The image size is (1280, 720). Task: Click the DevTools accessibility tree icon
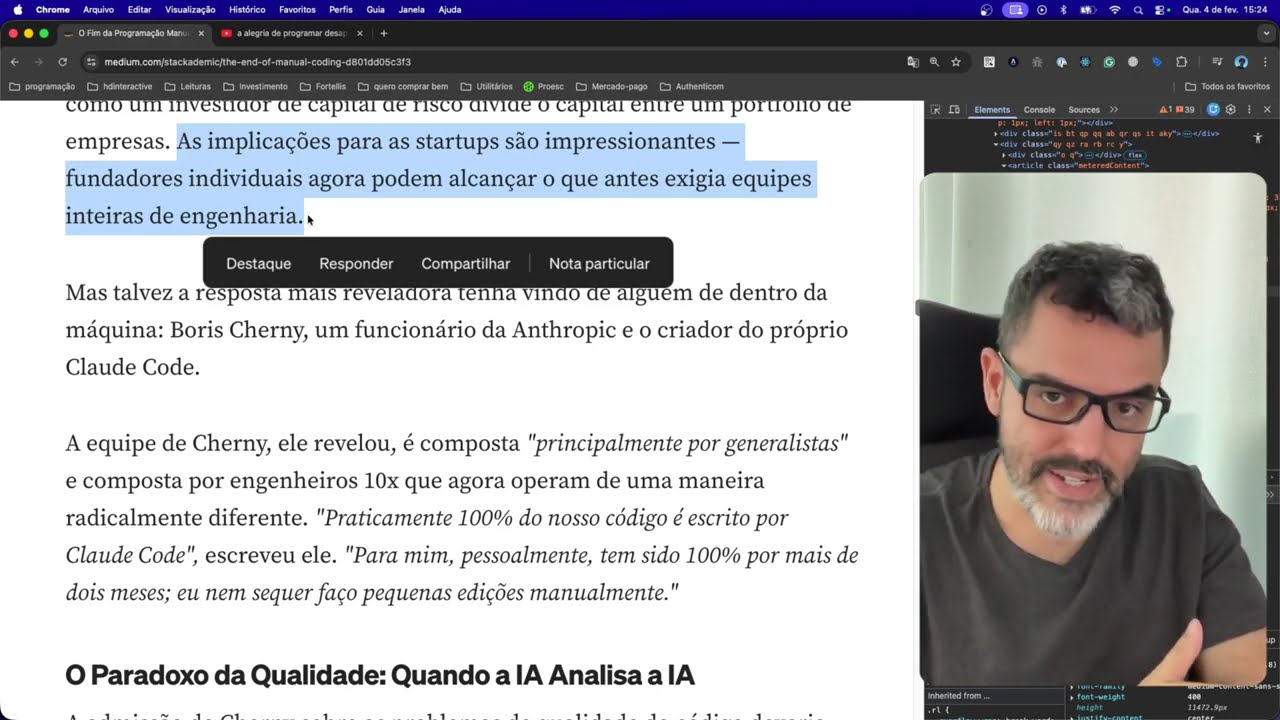tap(1258, 138)
